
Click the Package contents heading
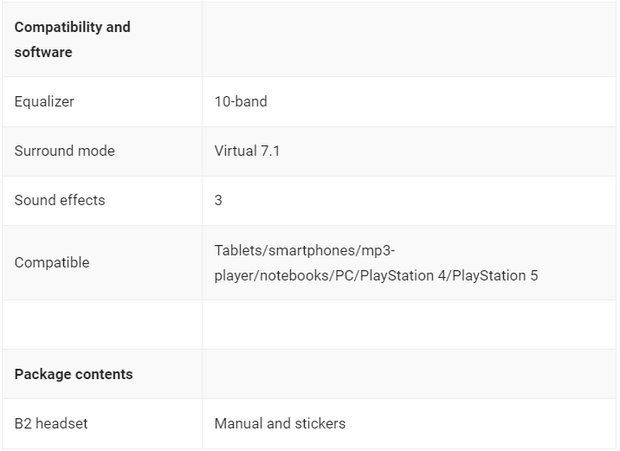coord(74,374)
